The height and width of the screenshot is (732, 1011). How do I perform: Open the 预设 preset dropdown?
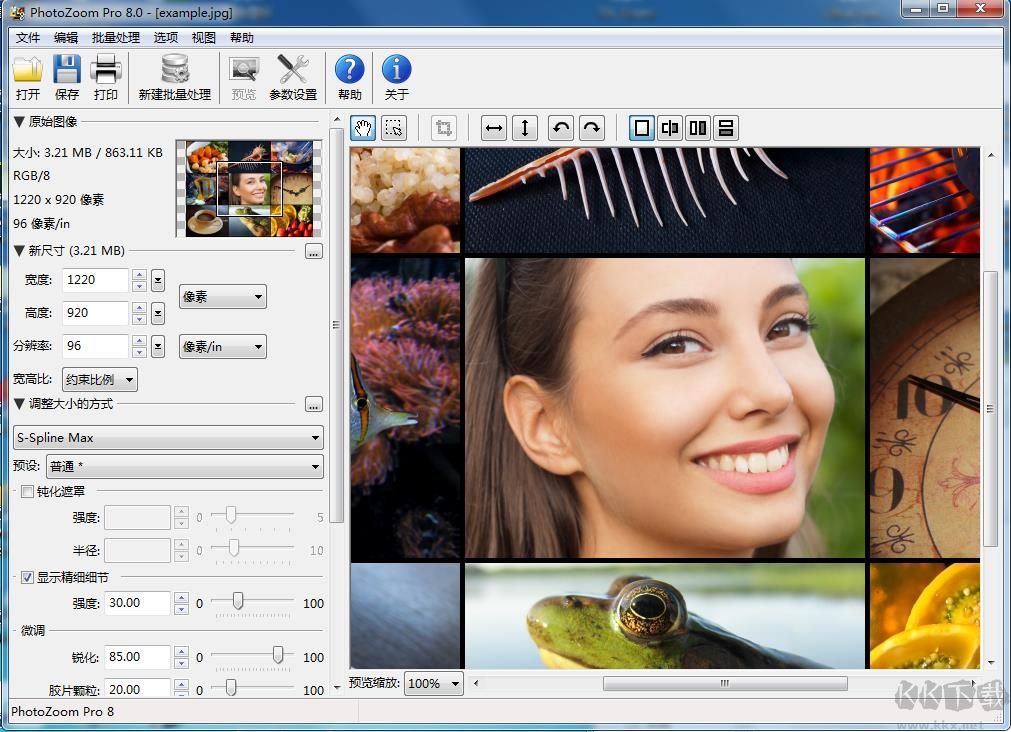(185, 466)
